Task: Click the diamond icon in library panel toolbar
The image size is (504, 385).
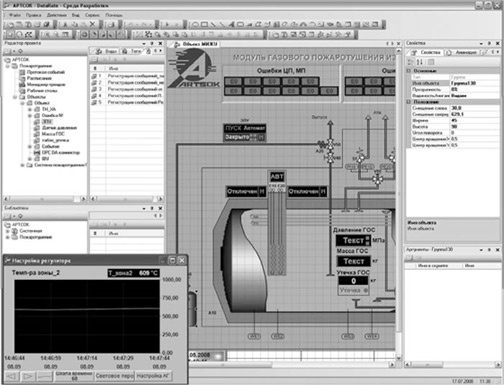Action: 20,216
